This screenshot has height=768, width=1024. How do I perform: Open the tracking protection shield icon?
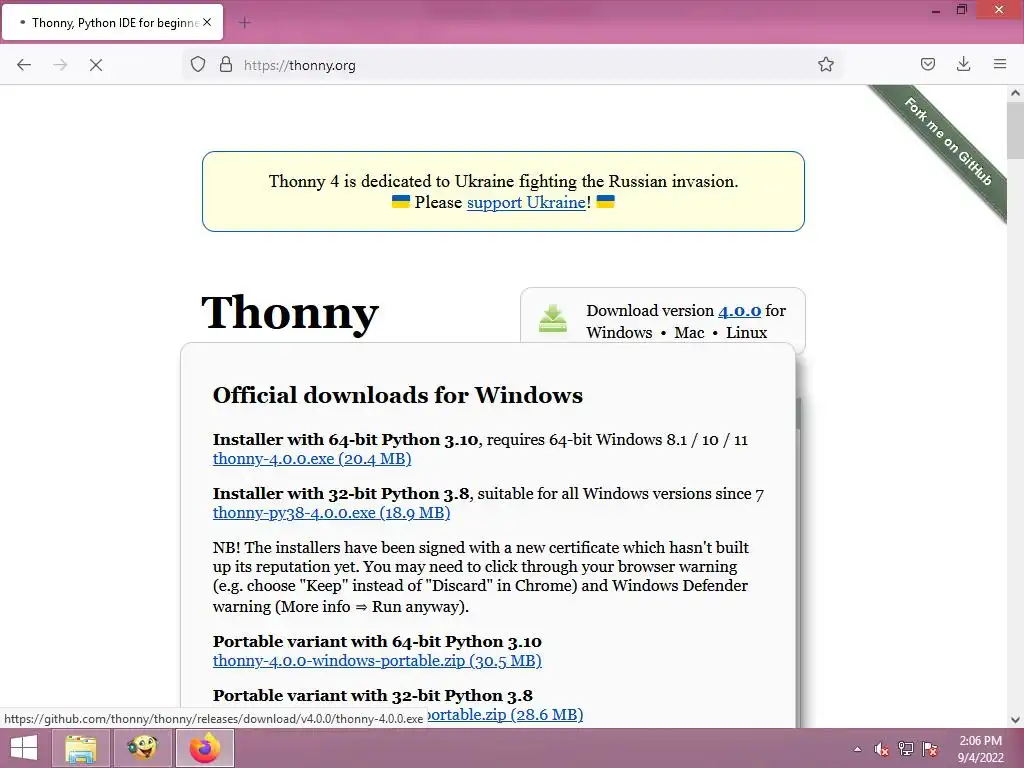[x=198, y=64]
